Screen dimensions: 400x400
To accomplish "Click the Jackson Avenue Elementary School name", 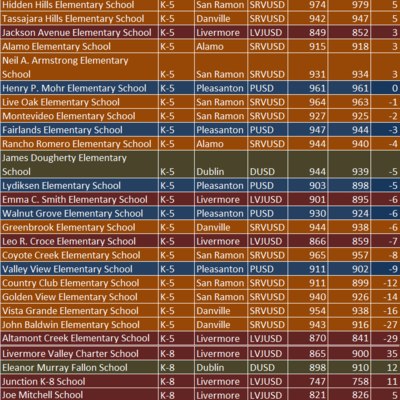I will [77, 33].
